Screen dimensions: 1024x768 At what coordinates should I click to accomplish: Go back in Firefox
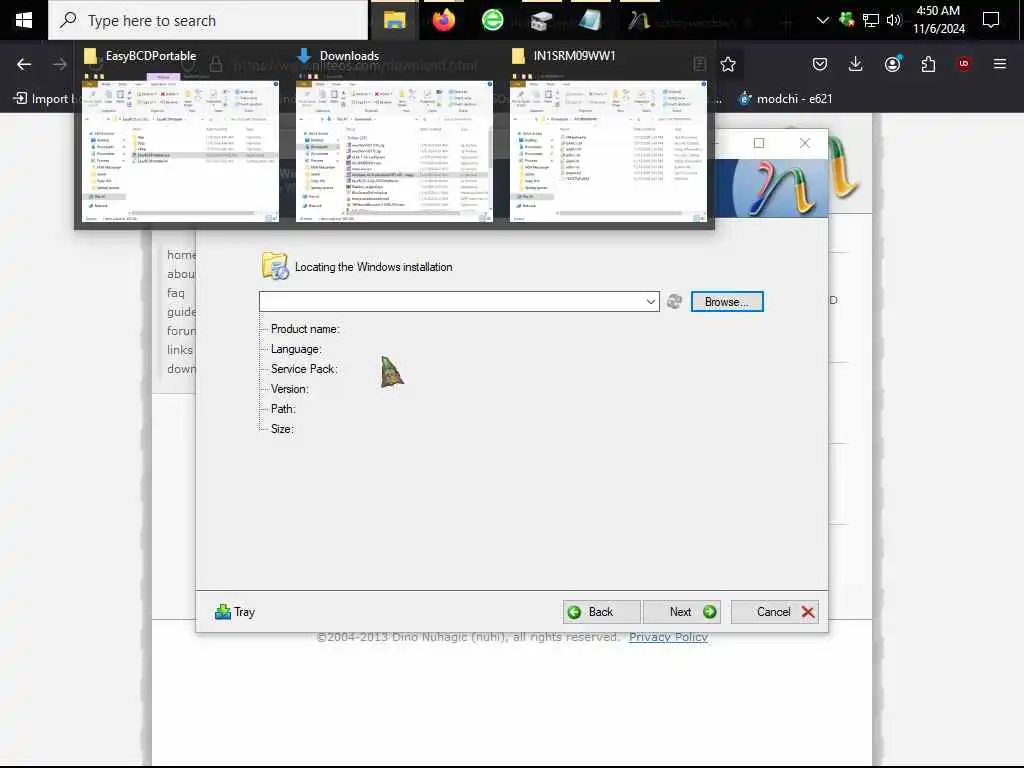point(24,64)
